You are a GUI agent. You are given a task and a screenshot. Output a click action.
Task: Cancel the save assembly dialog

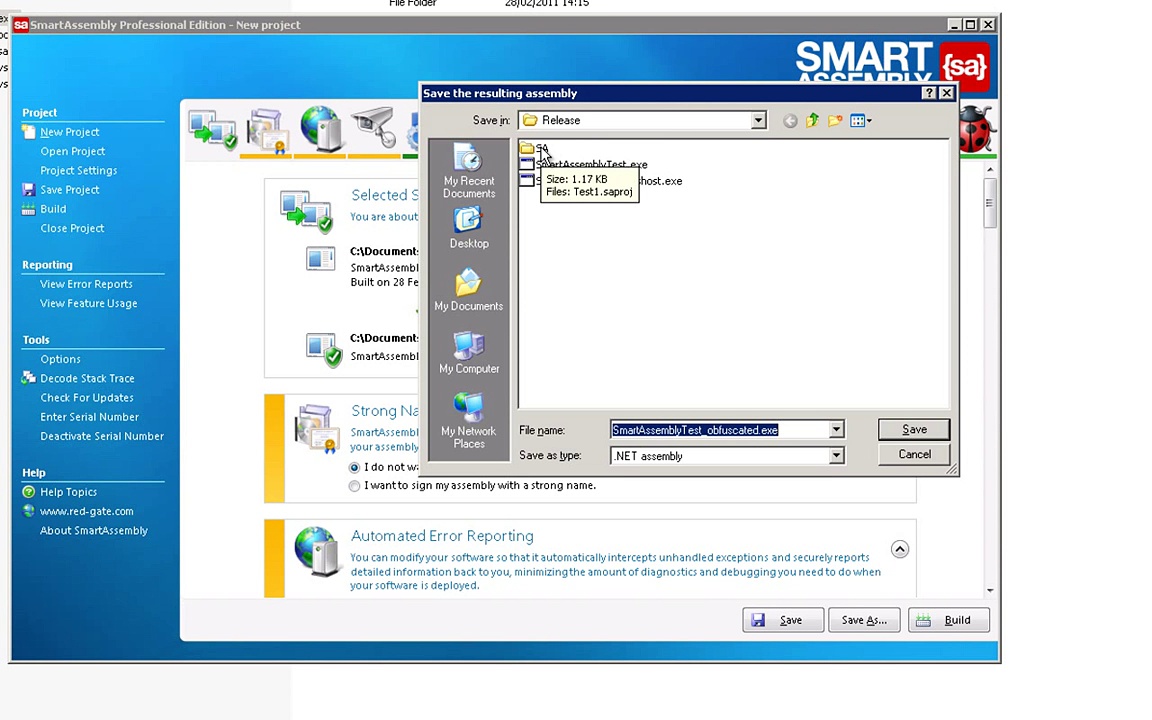913,455
